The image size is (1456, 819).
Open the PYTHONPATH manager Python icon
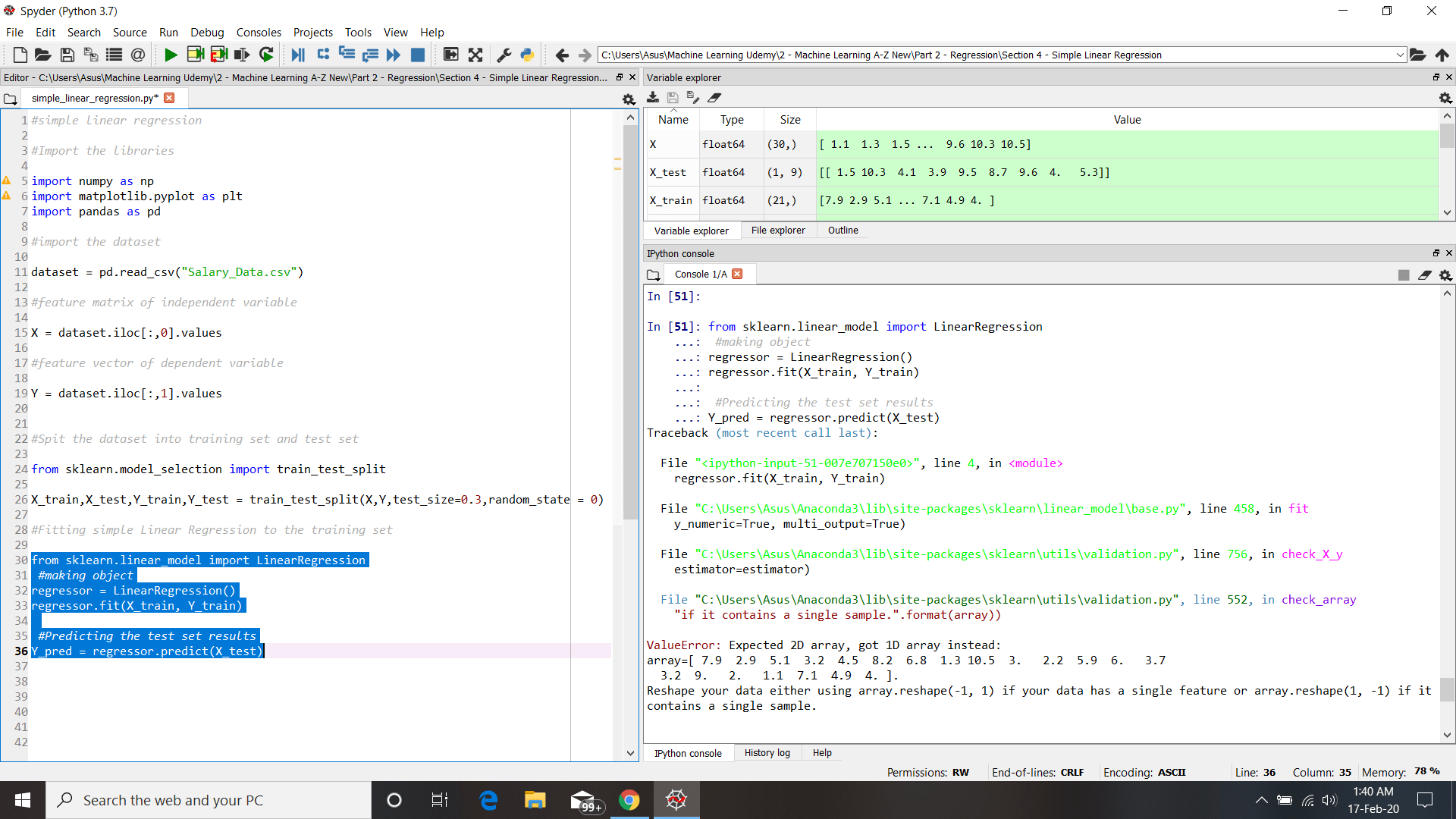[x=527, y=55]
